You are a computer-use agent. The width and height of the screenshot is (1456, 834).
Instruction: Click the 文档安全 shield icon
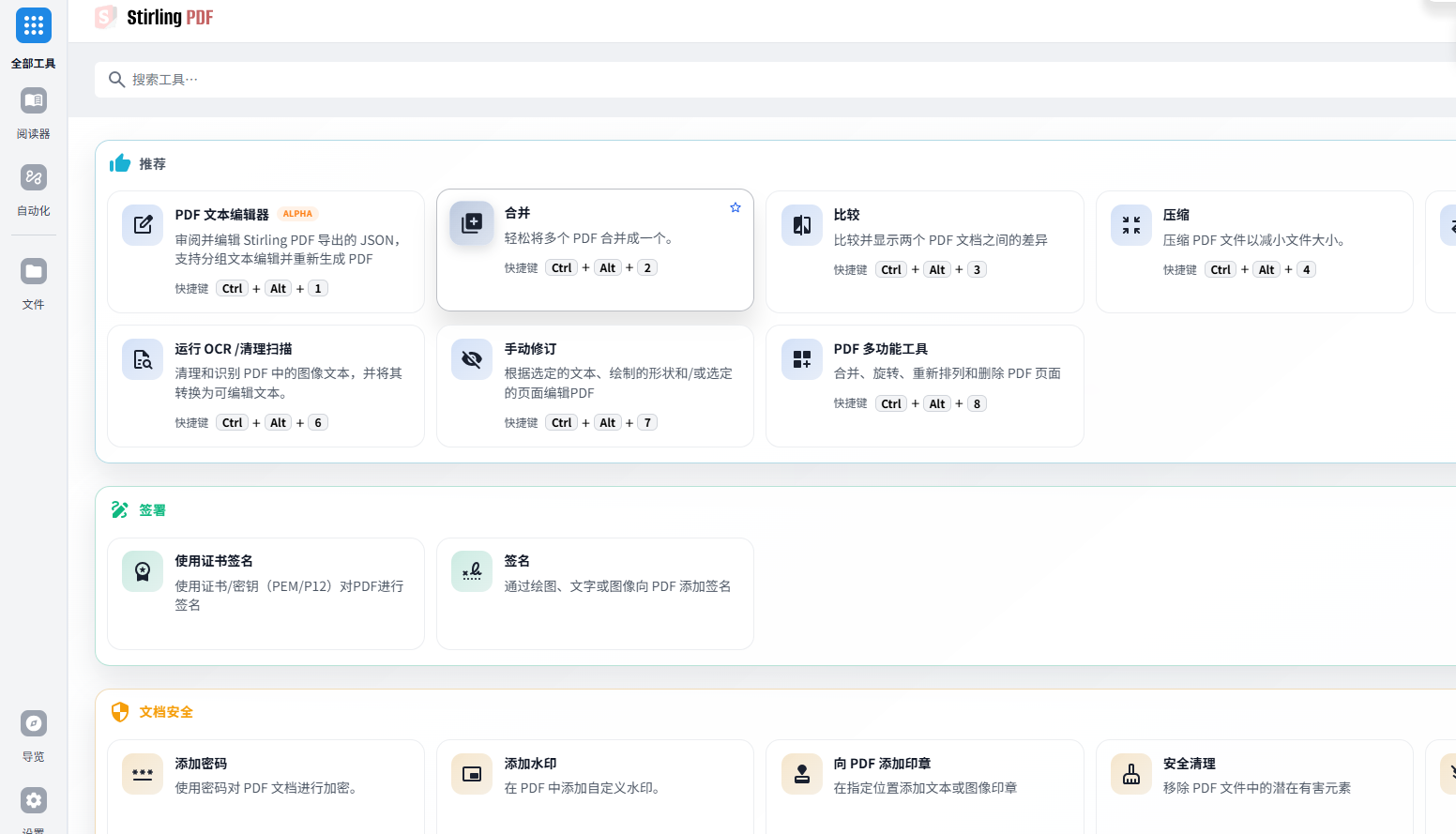120,712
